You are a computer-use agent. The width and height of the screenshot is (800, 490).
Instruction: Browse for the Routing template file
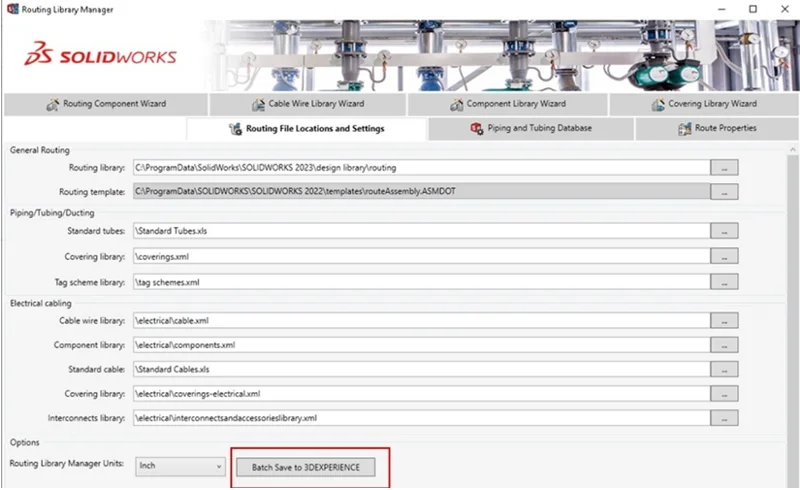724,192
